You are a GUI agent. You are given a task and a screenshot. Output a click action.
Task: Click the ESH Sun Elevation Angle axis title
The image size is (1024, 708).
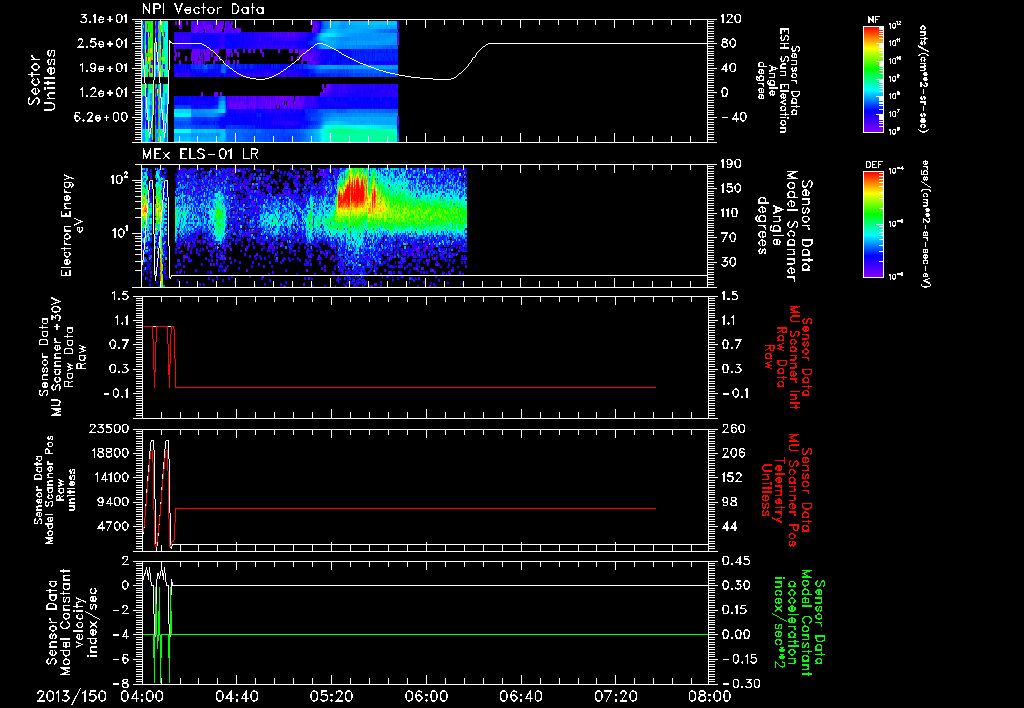click(778, 80)
